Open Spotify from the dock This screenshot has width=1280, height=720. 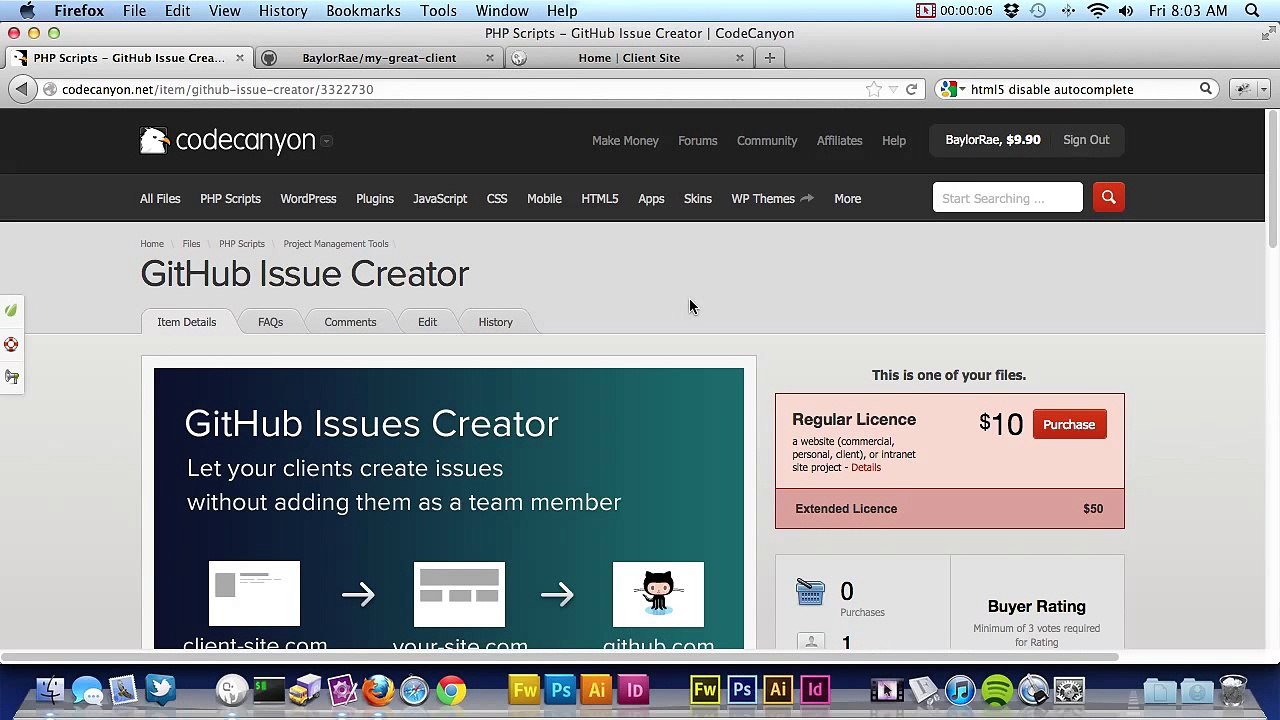tap(997, 690)
